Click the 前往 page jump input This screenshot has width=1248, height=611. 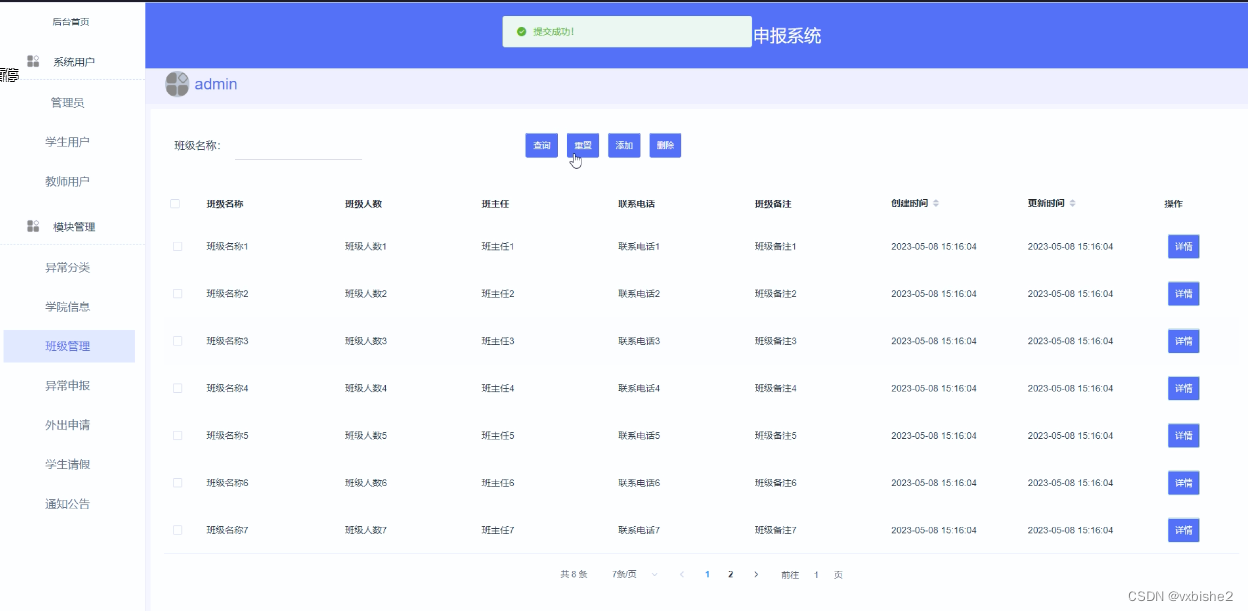coord(816,575)
